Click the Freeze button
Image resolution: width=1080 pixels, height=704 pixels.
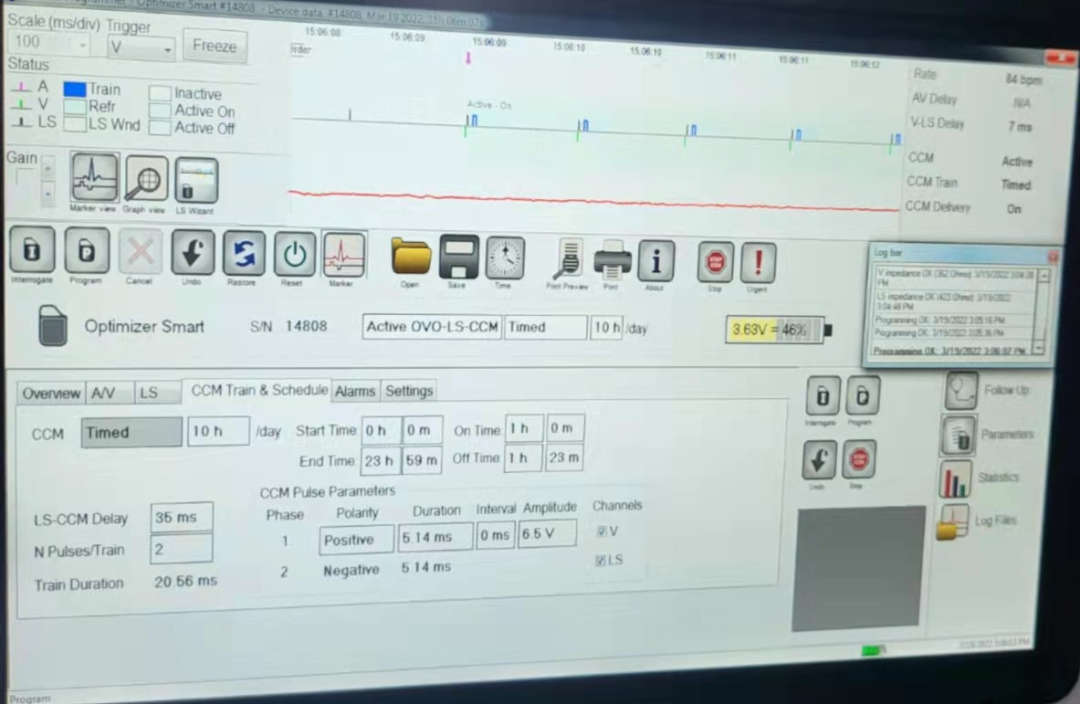214,46
